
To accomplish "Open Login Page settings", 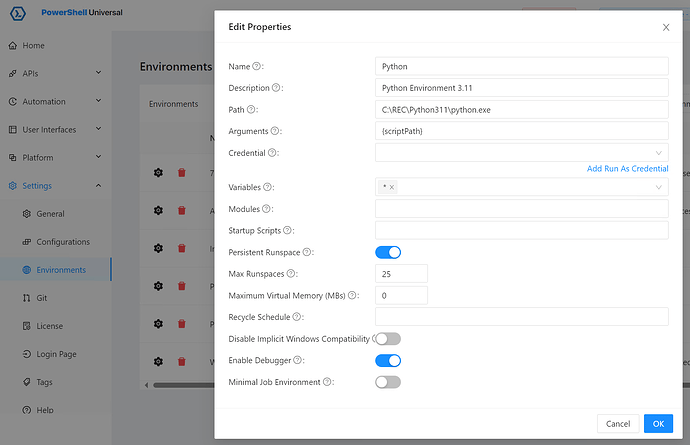I will [55, 354].
